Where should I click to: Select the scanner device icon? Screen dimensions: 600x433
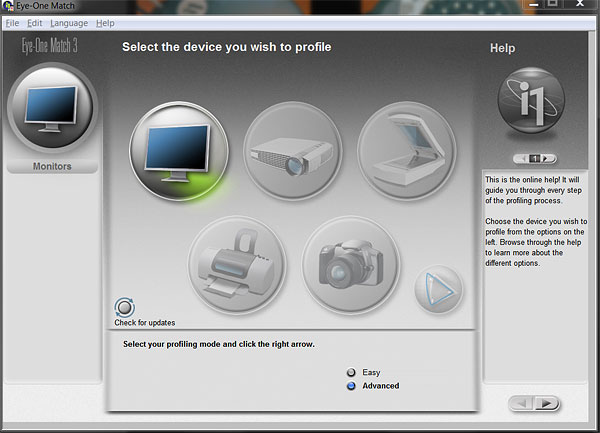click(407, 151)
